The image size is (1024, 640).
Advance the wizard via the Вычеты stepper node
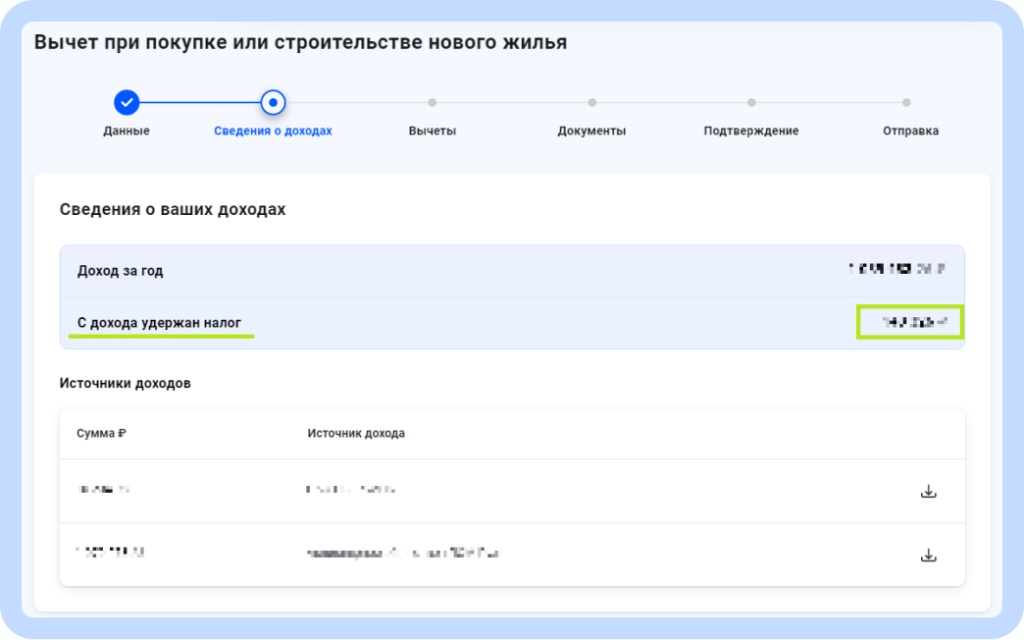point(432,101)
